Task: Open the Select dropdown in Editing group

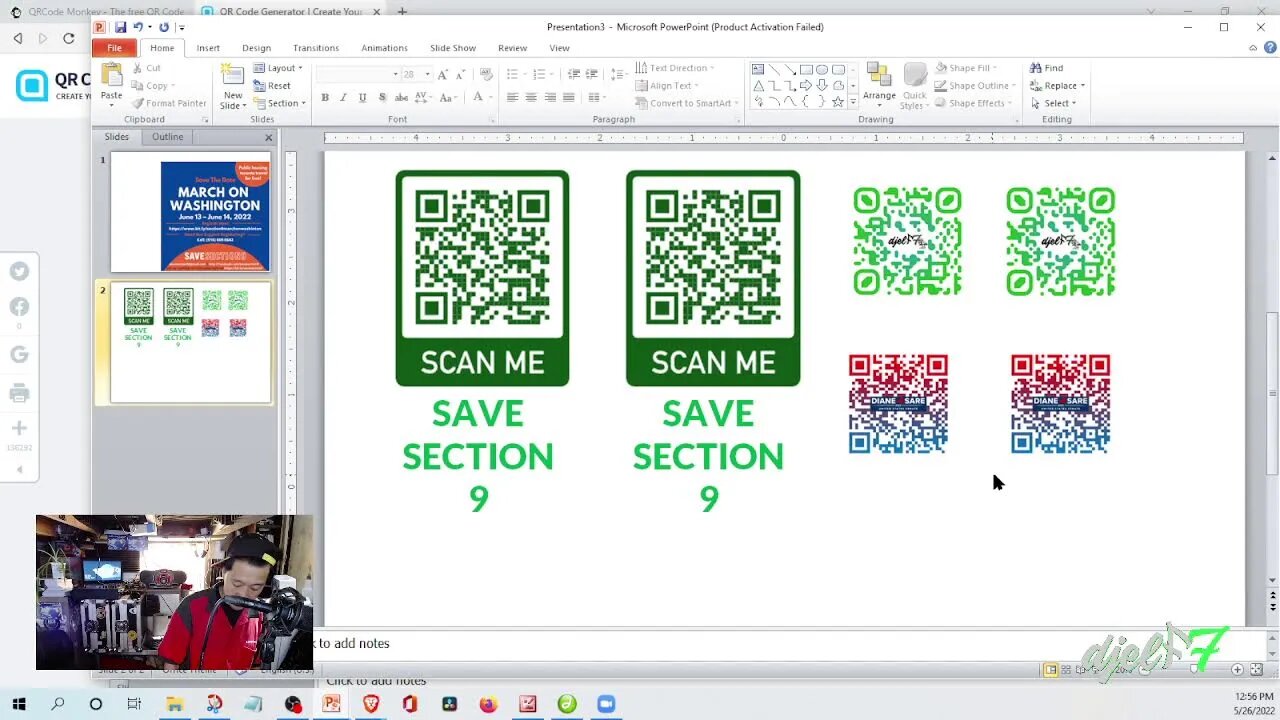Action: click(1053, 103)
